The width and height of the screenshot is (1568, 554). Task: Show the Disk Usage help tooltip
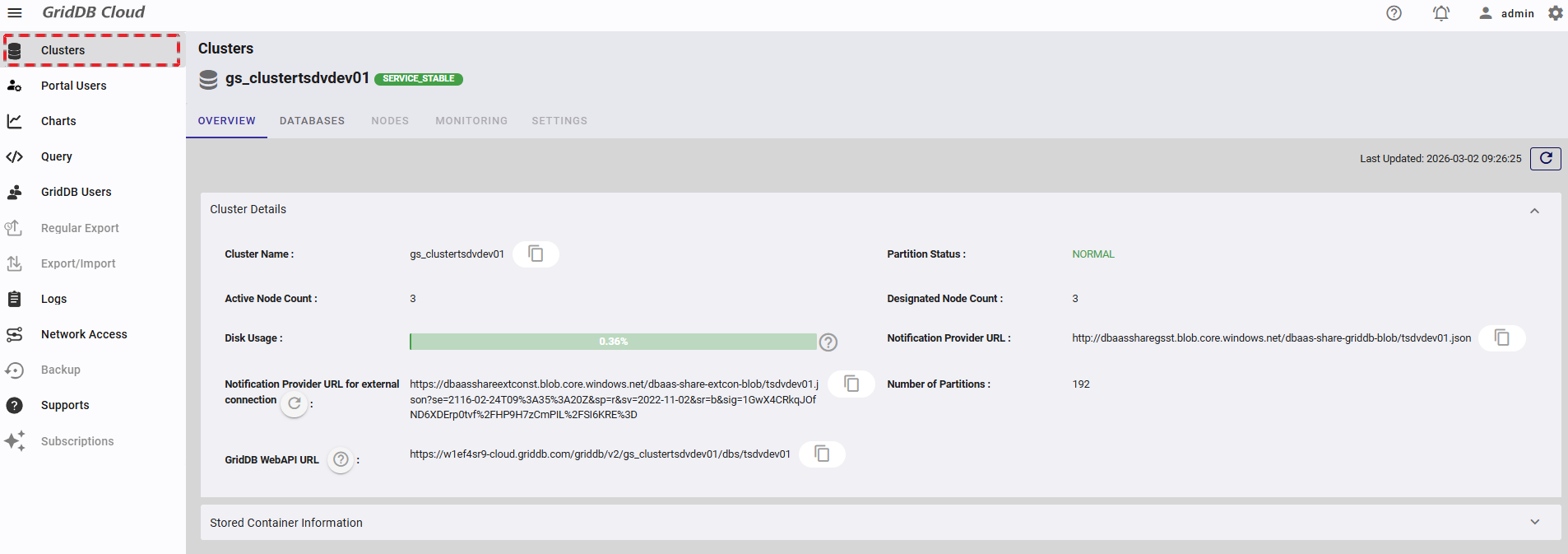pyautogui.click(x=828, y=342)
